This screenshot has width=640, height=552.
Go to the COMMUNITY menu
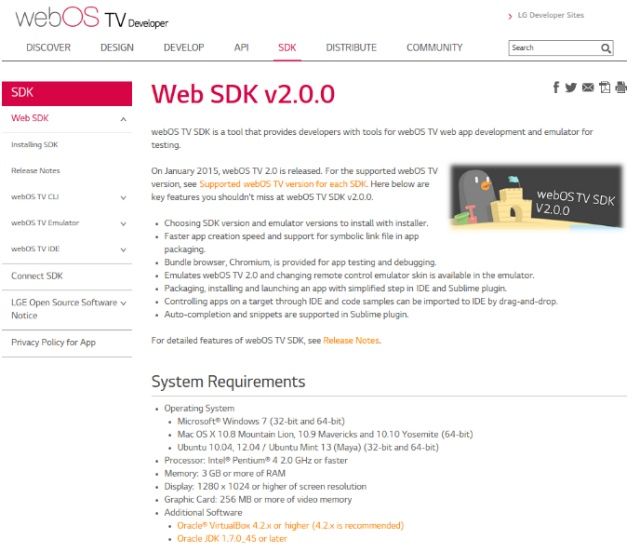click(434, 47)
